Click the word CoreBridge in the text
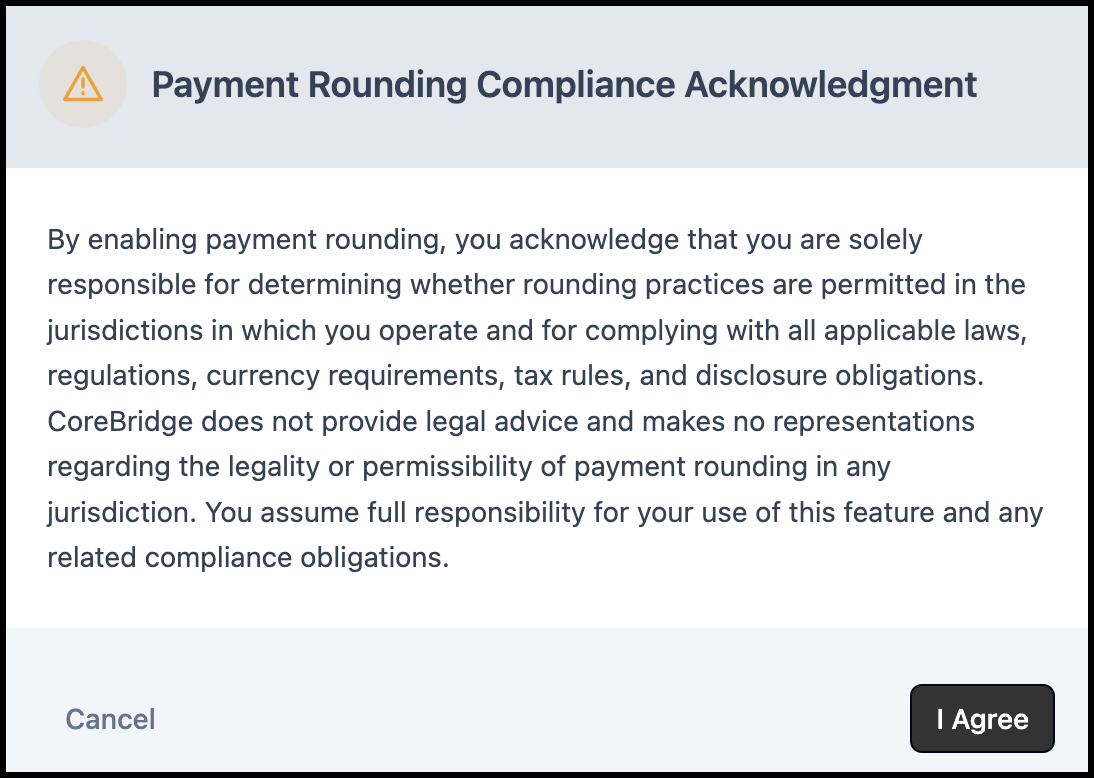Viewport: 1094px width, 778px height. [x=120, y=421]
